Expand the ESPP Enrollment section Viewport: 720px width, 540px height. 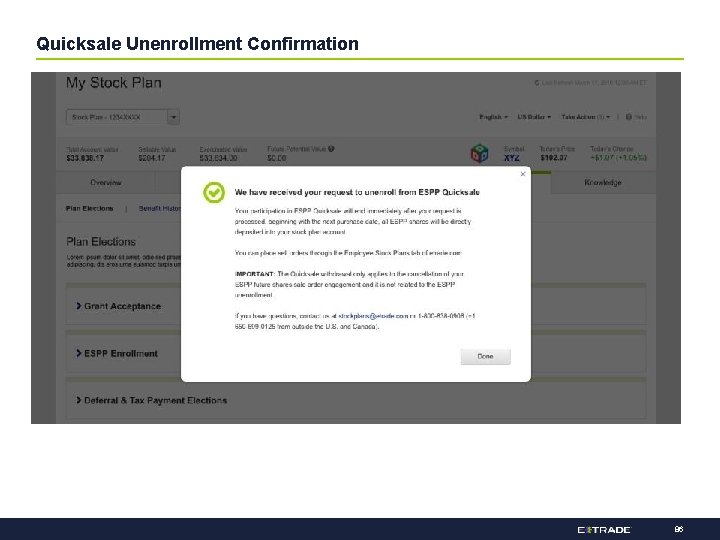[117, 354]
